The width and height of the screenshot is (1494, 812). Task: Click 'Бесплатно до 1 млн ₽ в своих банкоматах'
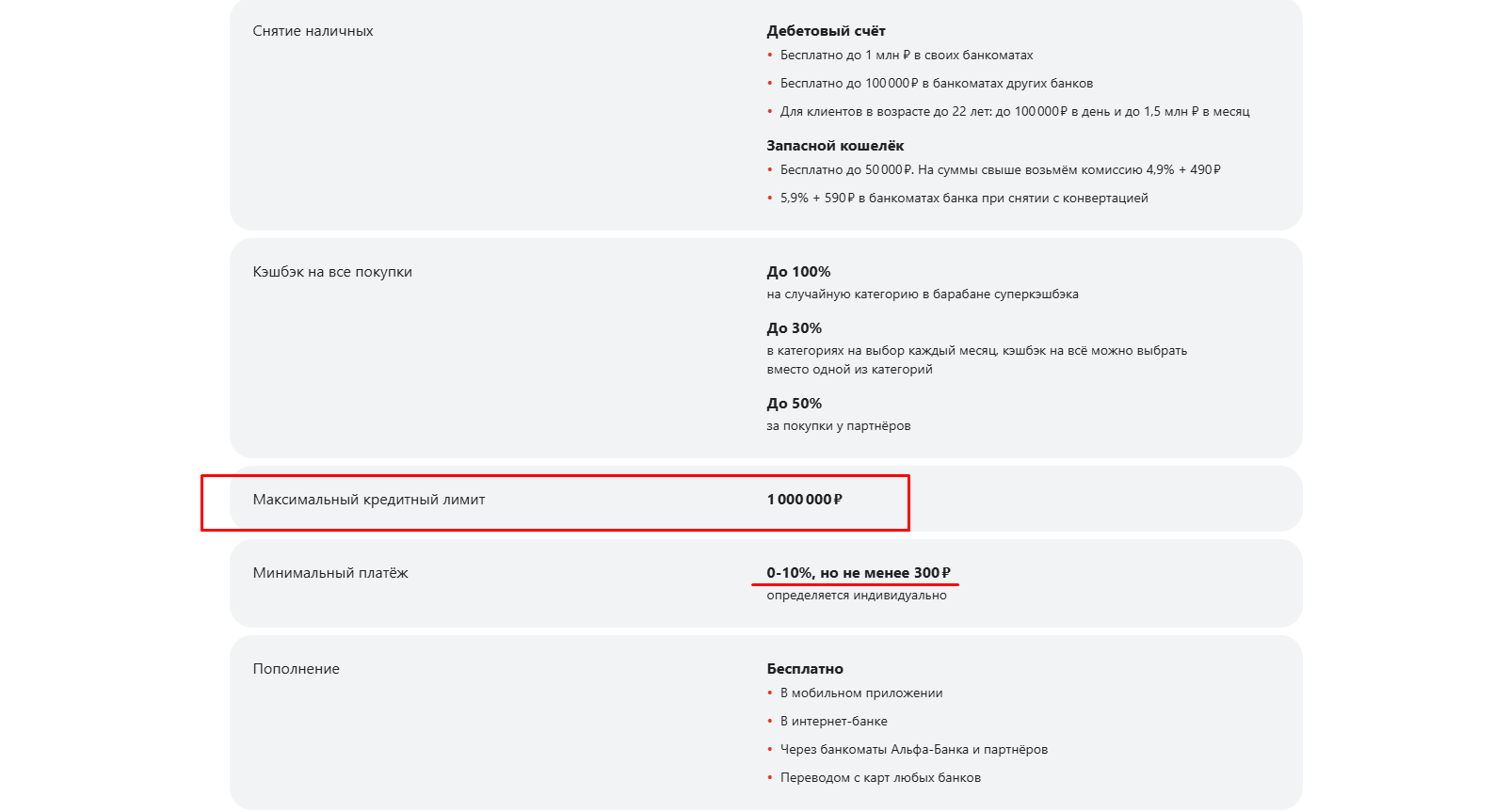(907, 56)
